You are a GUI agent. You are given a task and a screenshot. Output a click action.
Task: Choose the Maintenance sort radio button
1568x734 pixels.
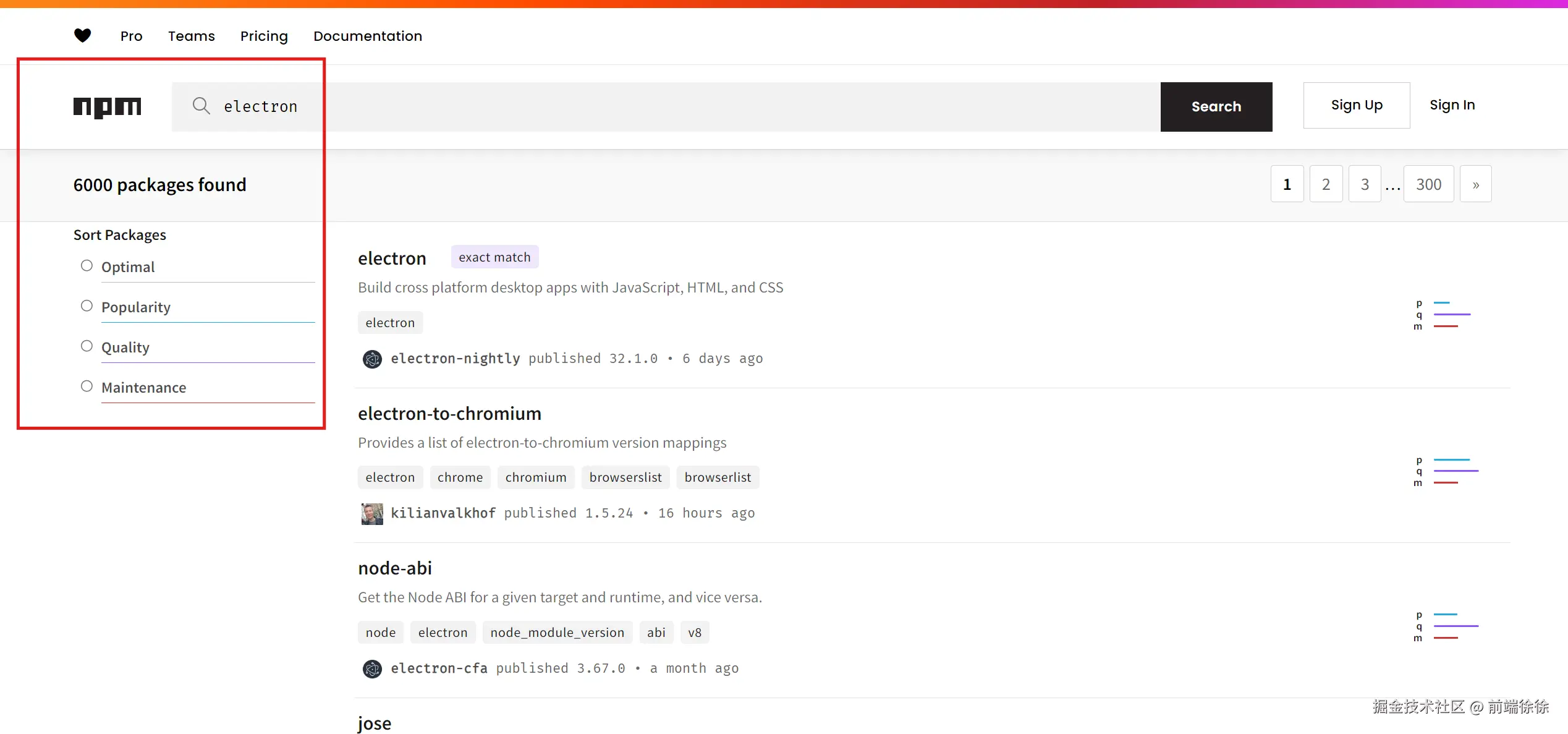(87, 386)
